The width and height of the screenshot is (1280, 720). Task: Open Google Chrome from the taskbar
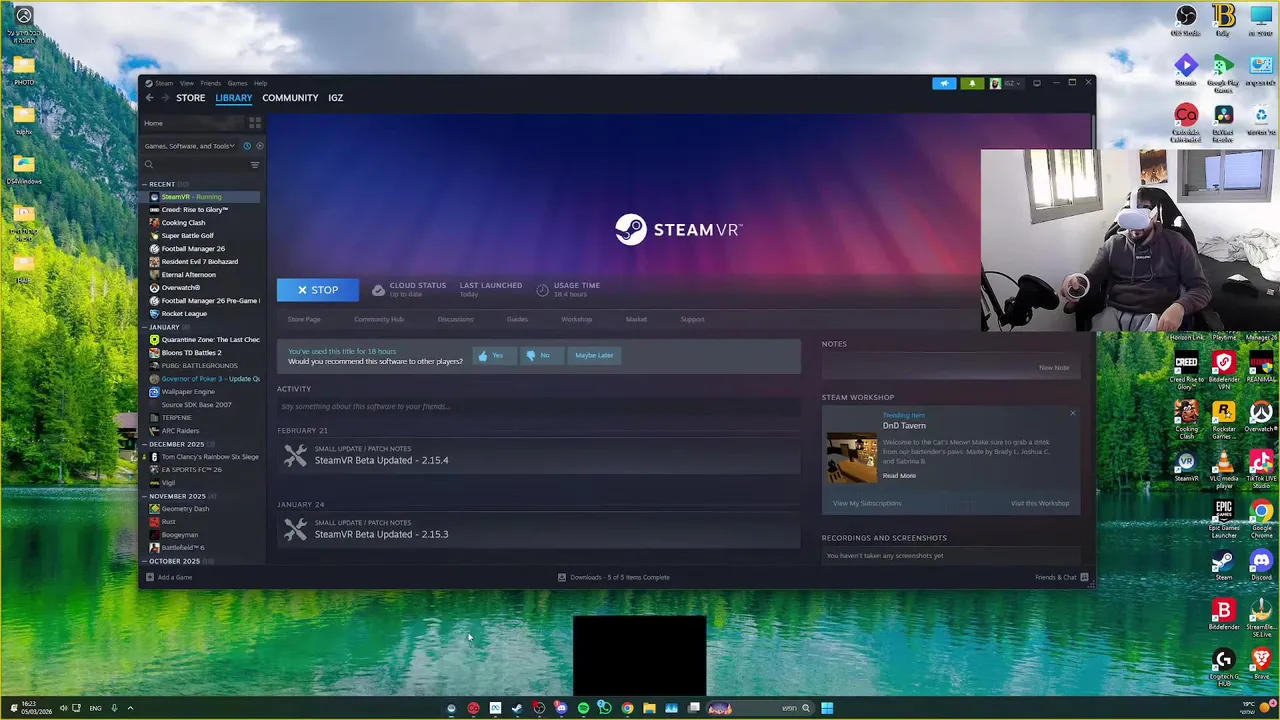627,708
